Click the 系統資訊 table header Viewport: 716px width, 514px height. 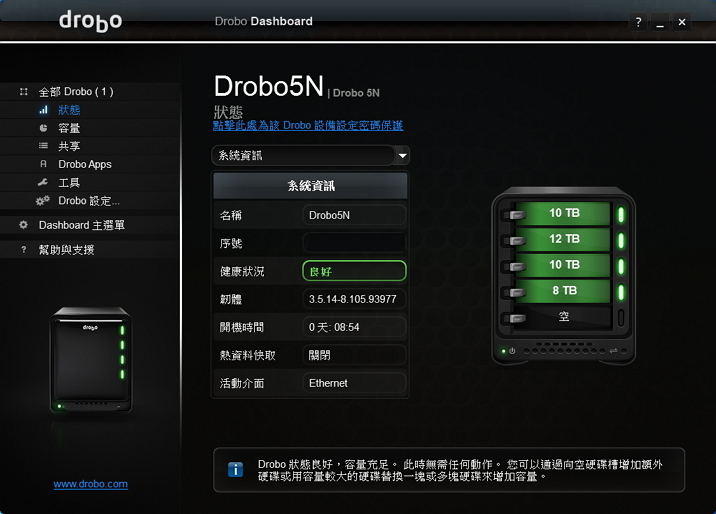pyautogui.click(x=311, y=186)
